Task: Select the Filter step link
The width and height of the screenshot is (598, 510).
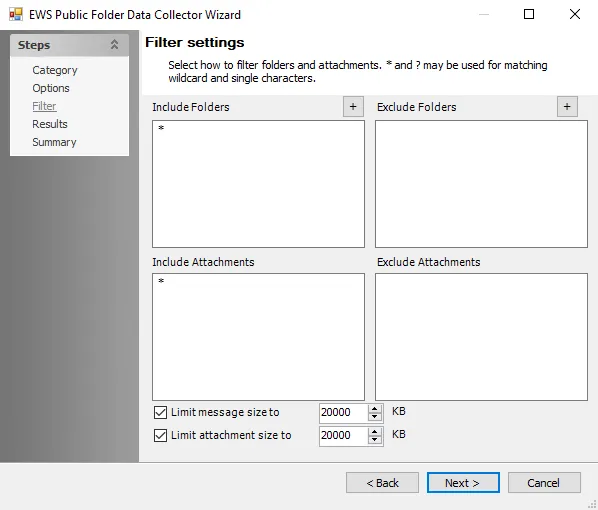Action: click(44, 106)
